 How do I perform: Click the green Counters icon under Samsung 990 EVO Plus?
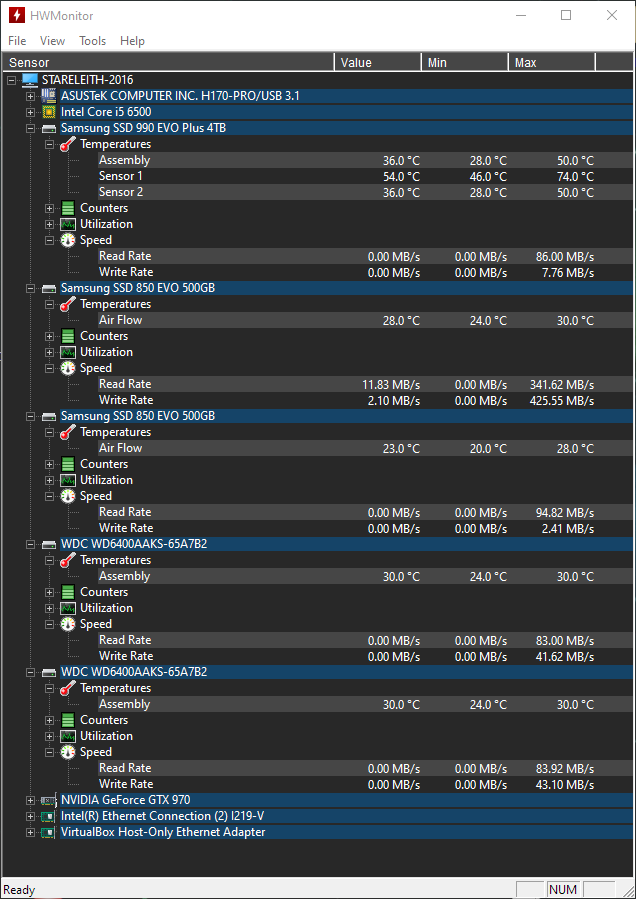(x=68, y=208)
